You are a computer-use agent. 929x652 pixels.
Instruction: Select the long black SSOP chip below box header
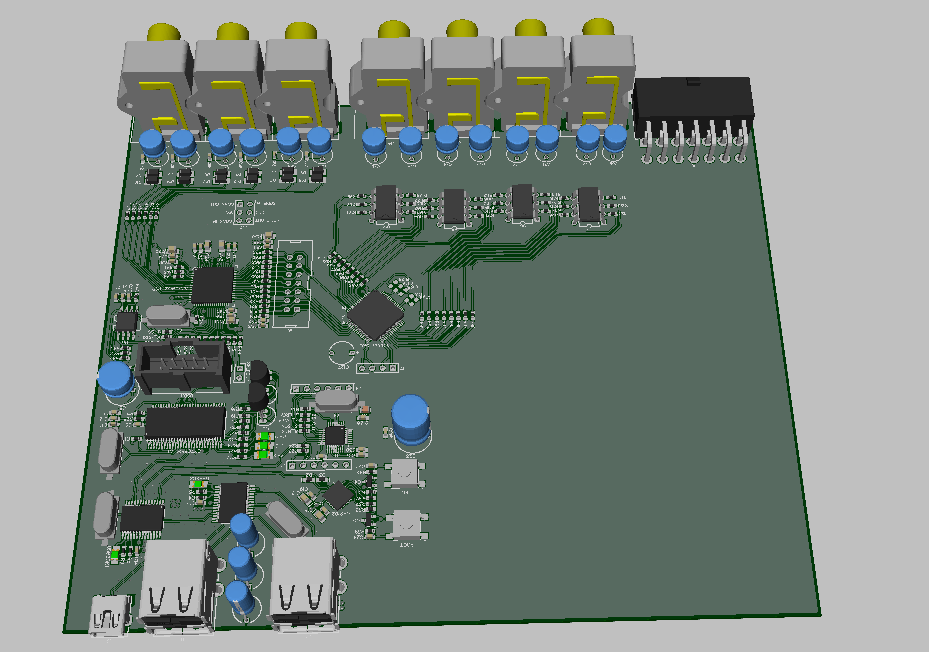pyautogui.click(x=185, y=423)
